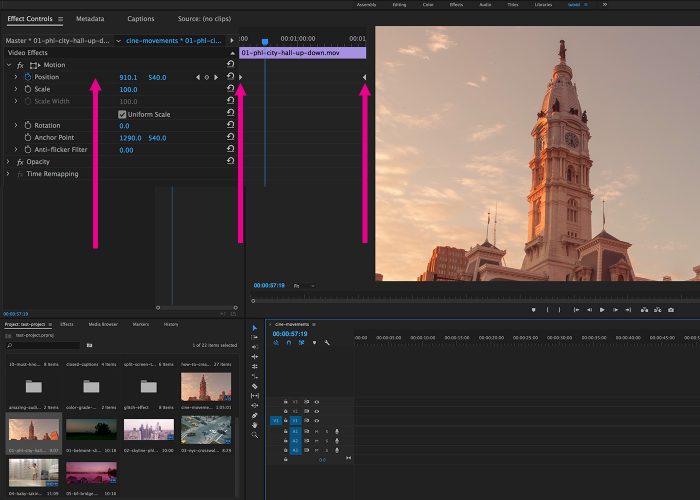700x500 pixels.
Task: Expand the Scale parameter
Action: 16,89
